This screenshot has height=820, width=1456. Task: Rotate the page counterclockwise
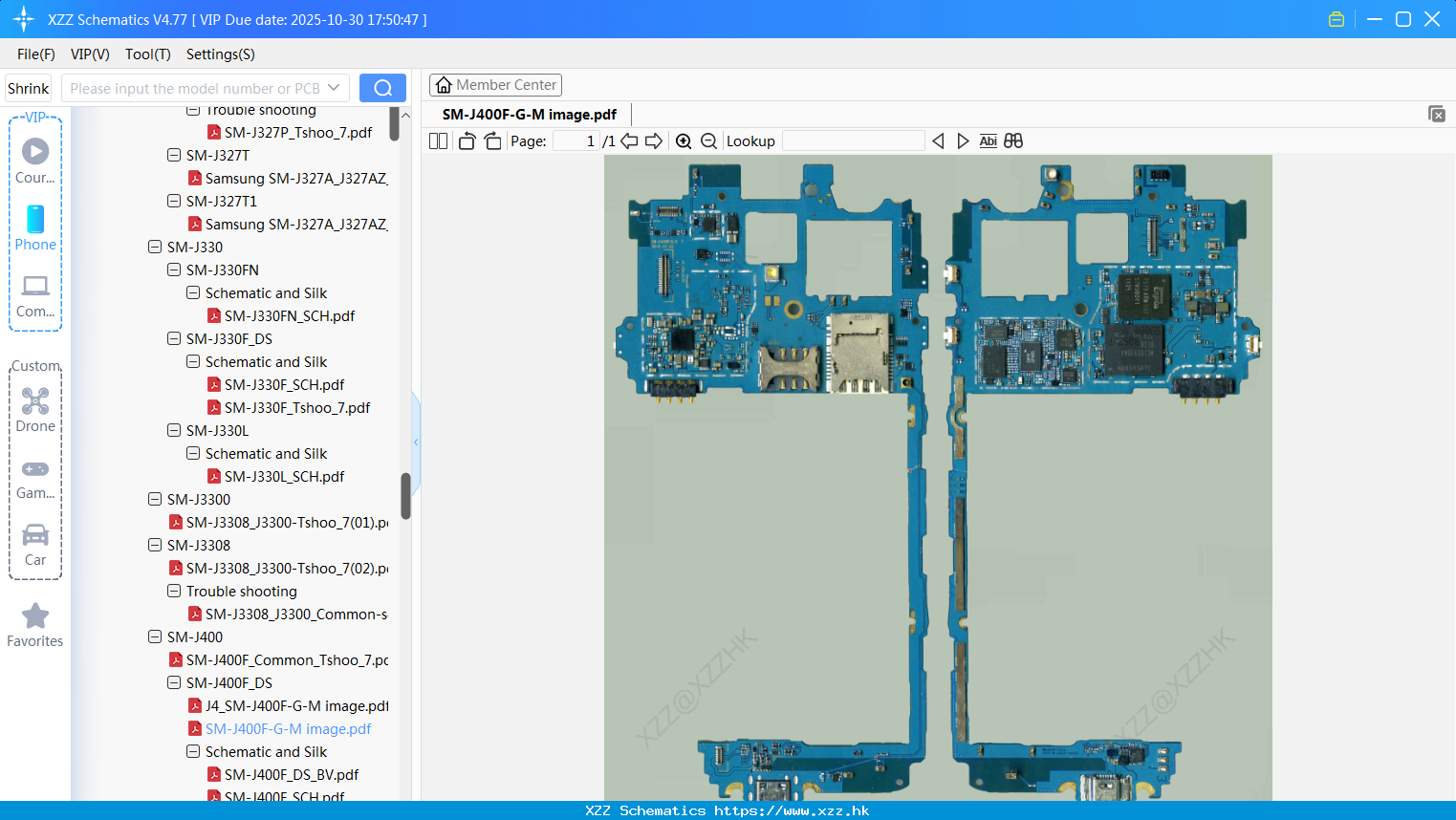coord(467,141)
